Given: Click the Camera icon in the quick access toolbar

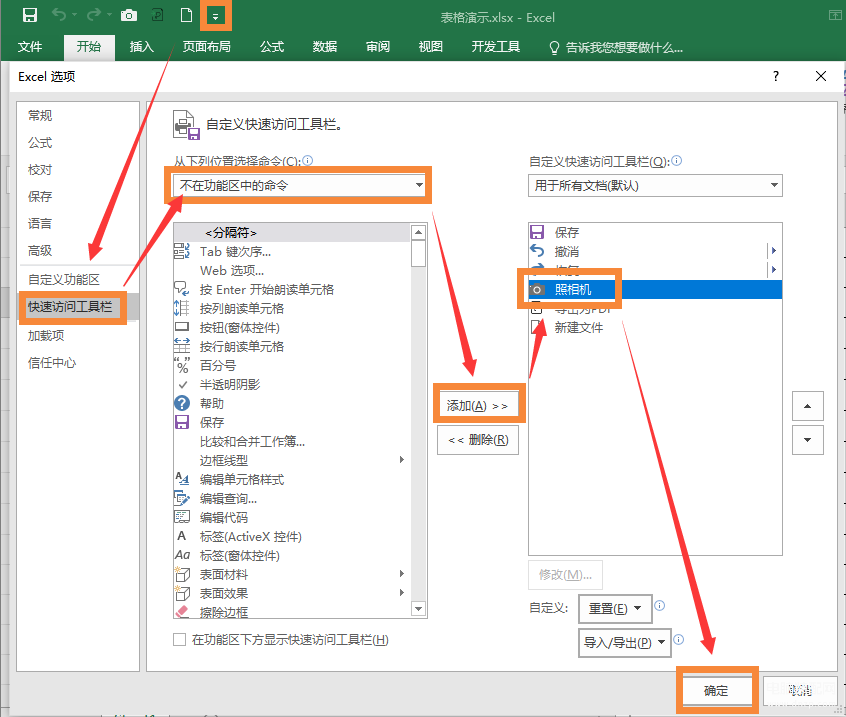Looking at the screenshot, I should point(128,15).
